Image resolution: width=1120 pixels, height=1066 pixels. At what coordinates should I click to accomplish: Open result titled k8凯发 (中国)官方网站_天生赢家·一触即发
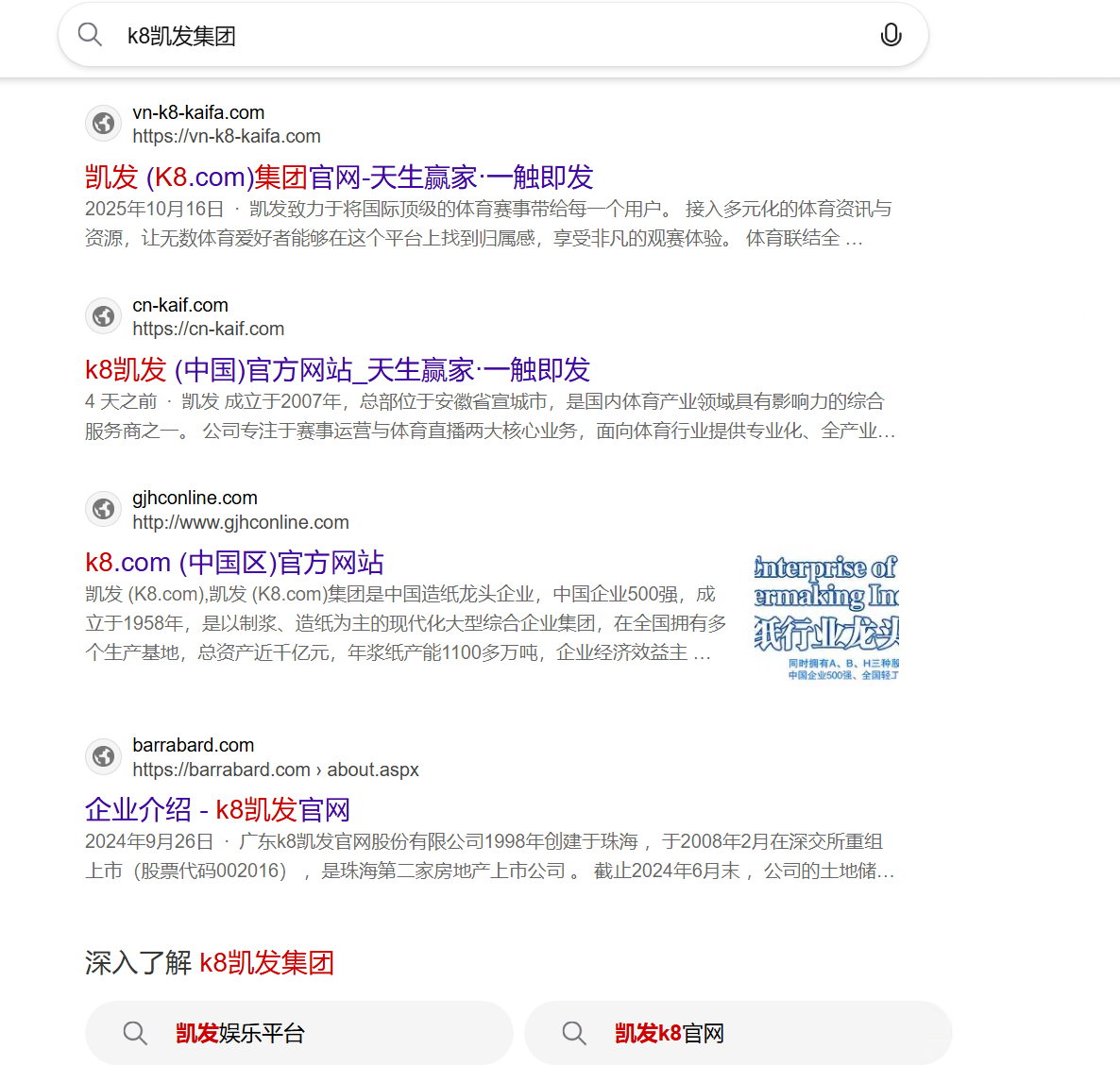coord(337,370)
